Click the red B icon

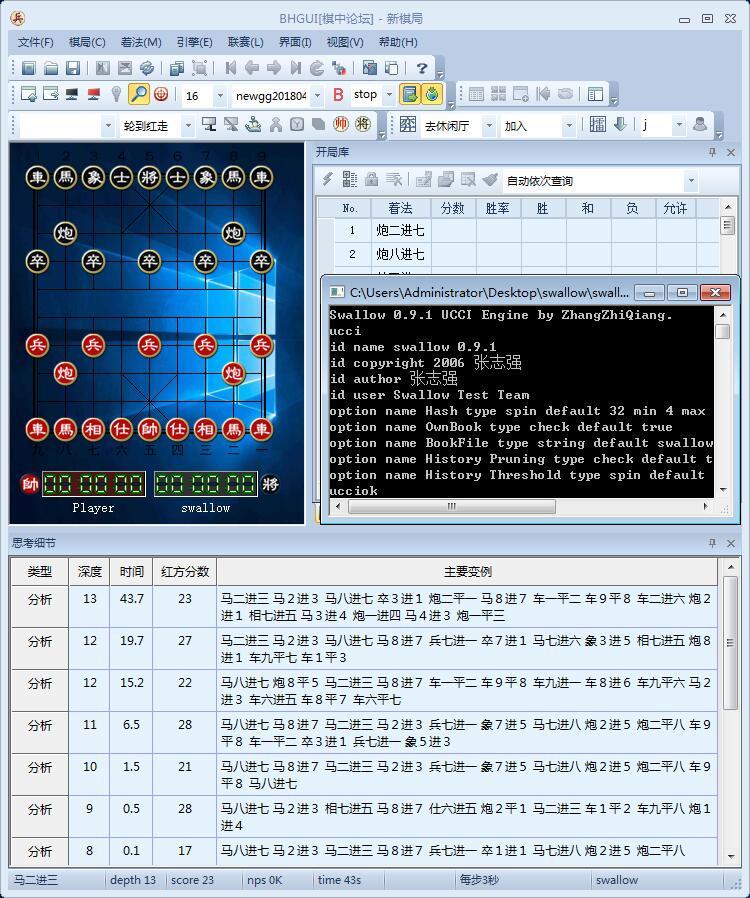[338, 94]
